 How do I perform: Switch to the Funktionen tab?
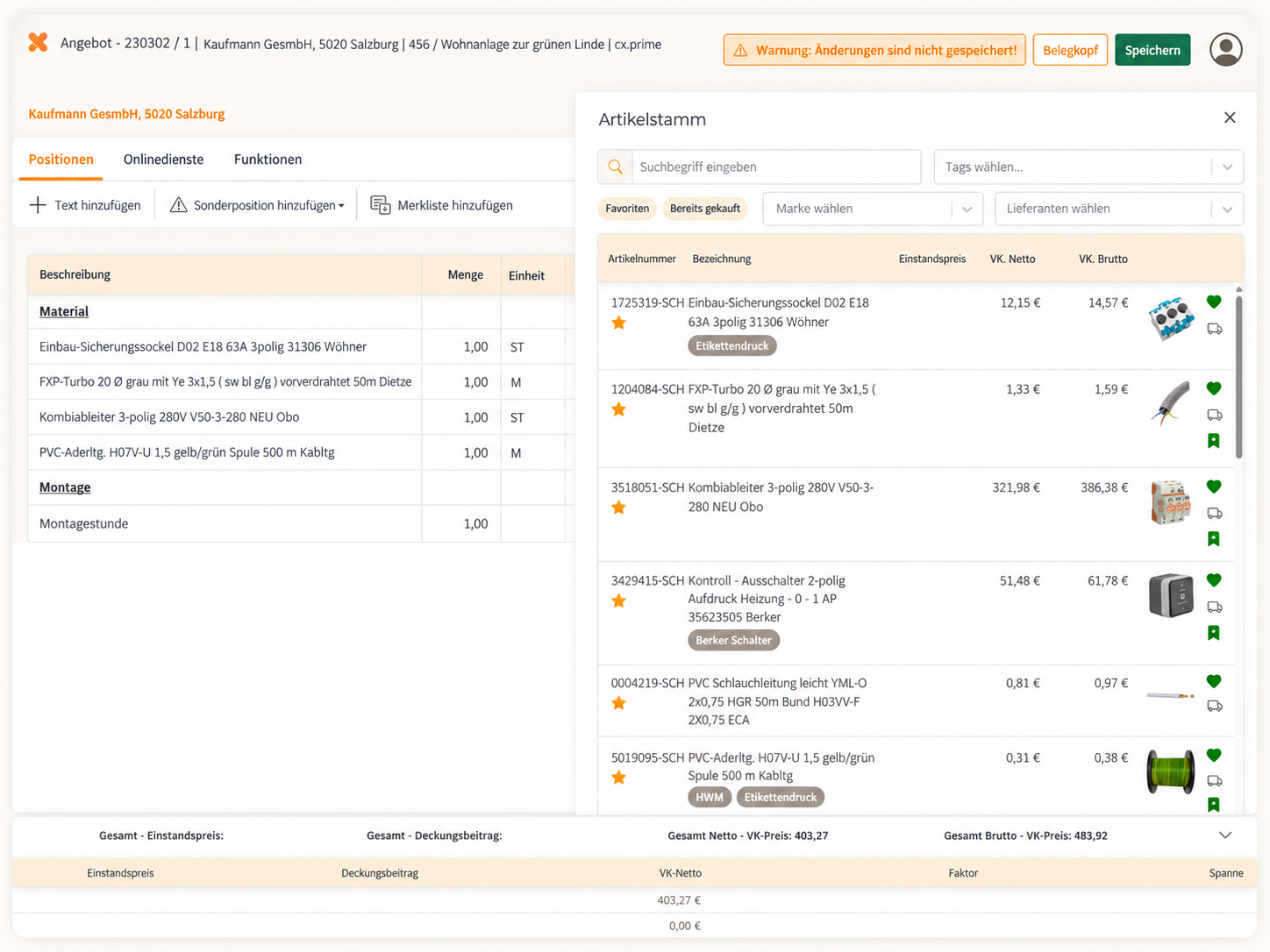tap(268, 160)
